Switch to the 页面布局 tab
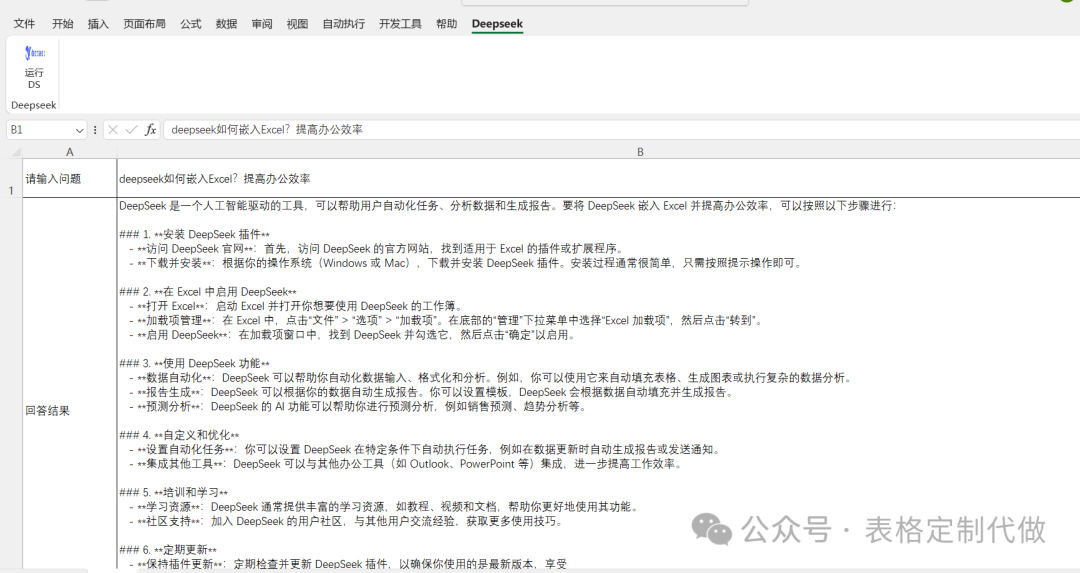Viewport: 1080px width, 573px height. tap(145, 23)
